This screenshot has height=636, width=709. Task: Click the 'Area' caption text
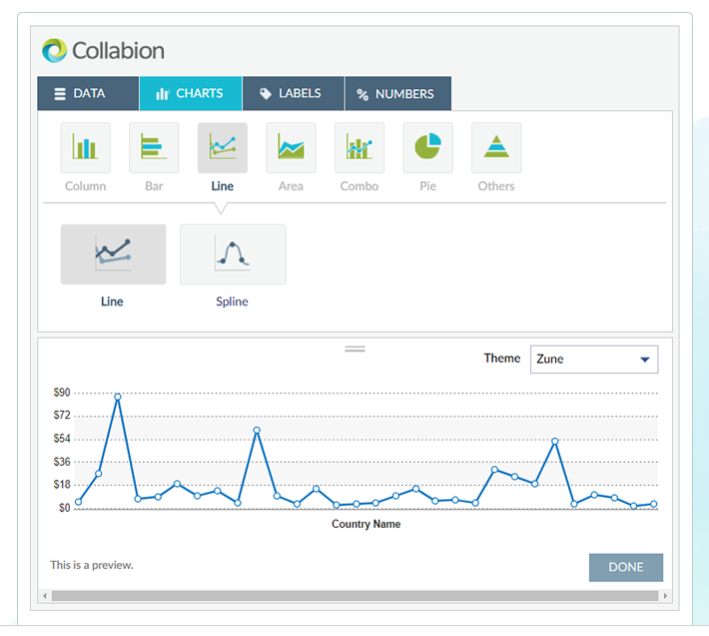(291, 186)
